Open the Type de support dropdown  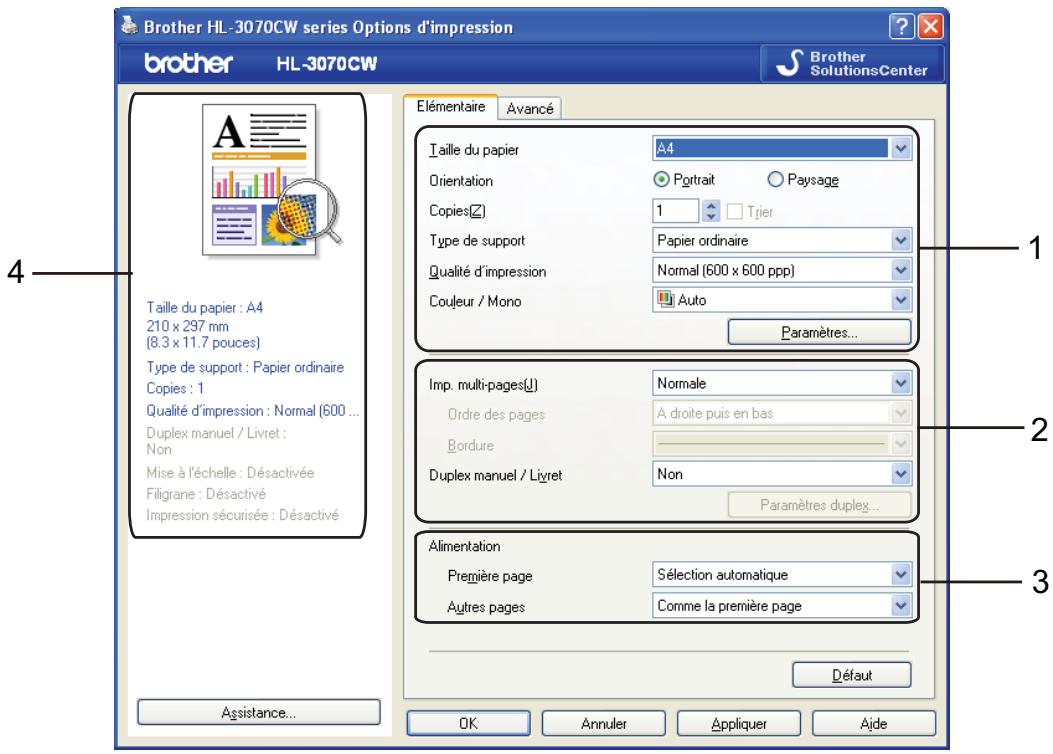(x=782, y=240)
